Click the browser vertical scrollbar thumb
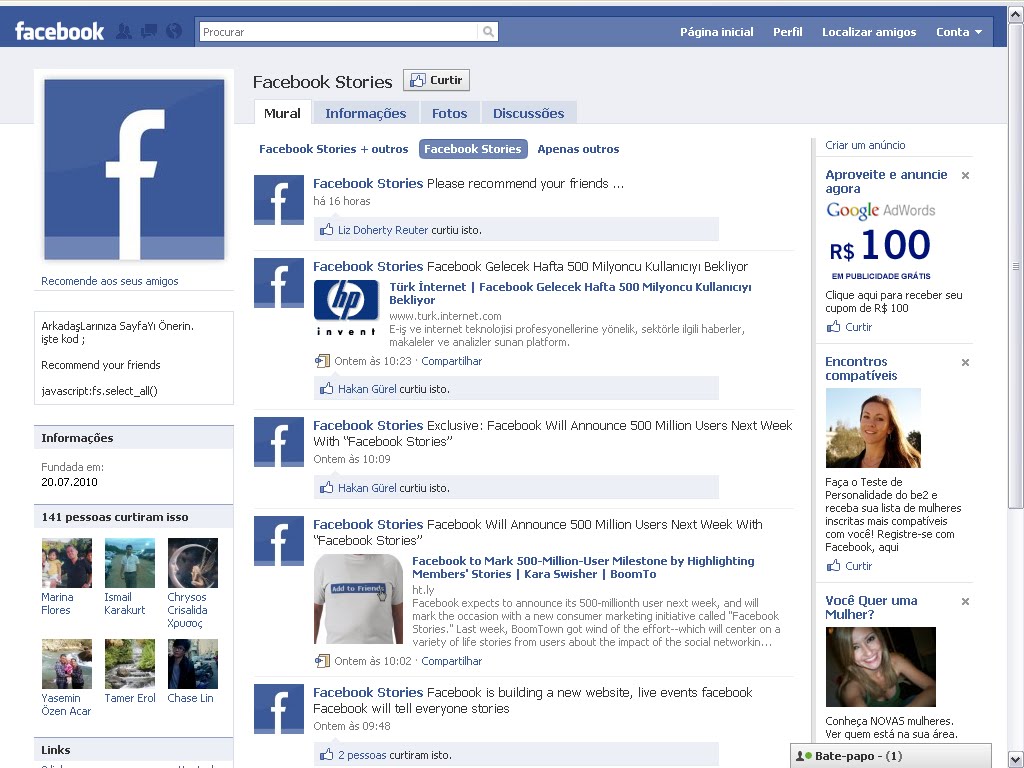Viewport: 1024px width, 768px height. (1016, 266)
